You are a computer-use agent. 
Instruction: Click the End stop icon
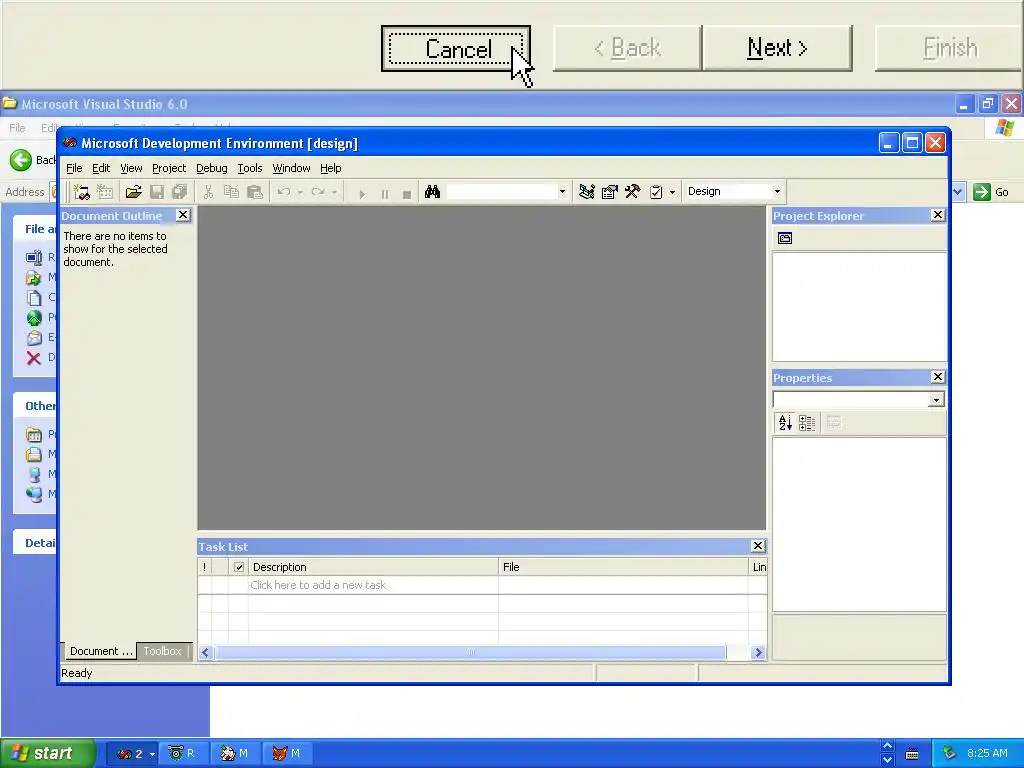(407, 194)
